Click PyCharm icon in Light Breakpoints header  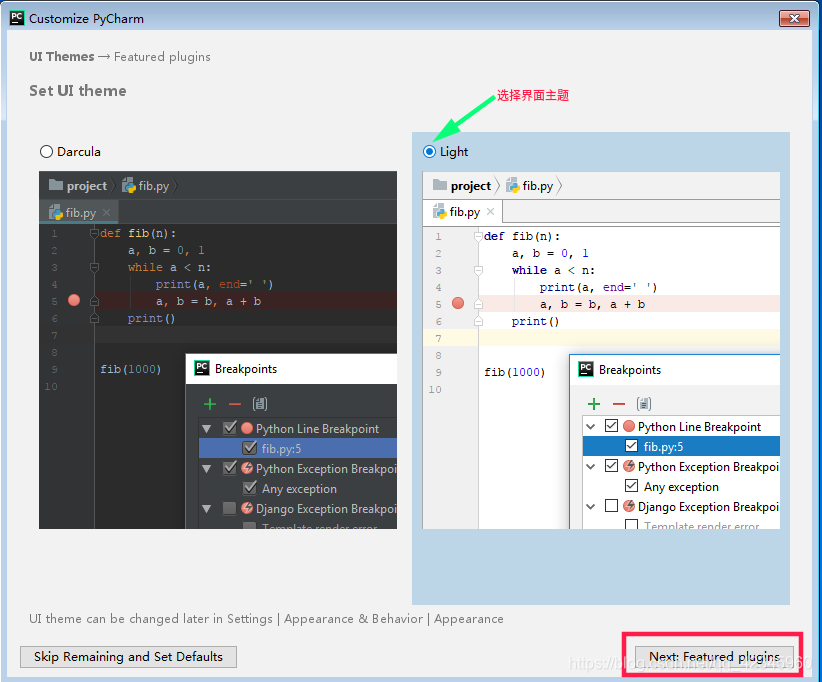586,369
